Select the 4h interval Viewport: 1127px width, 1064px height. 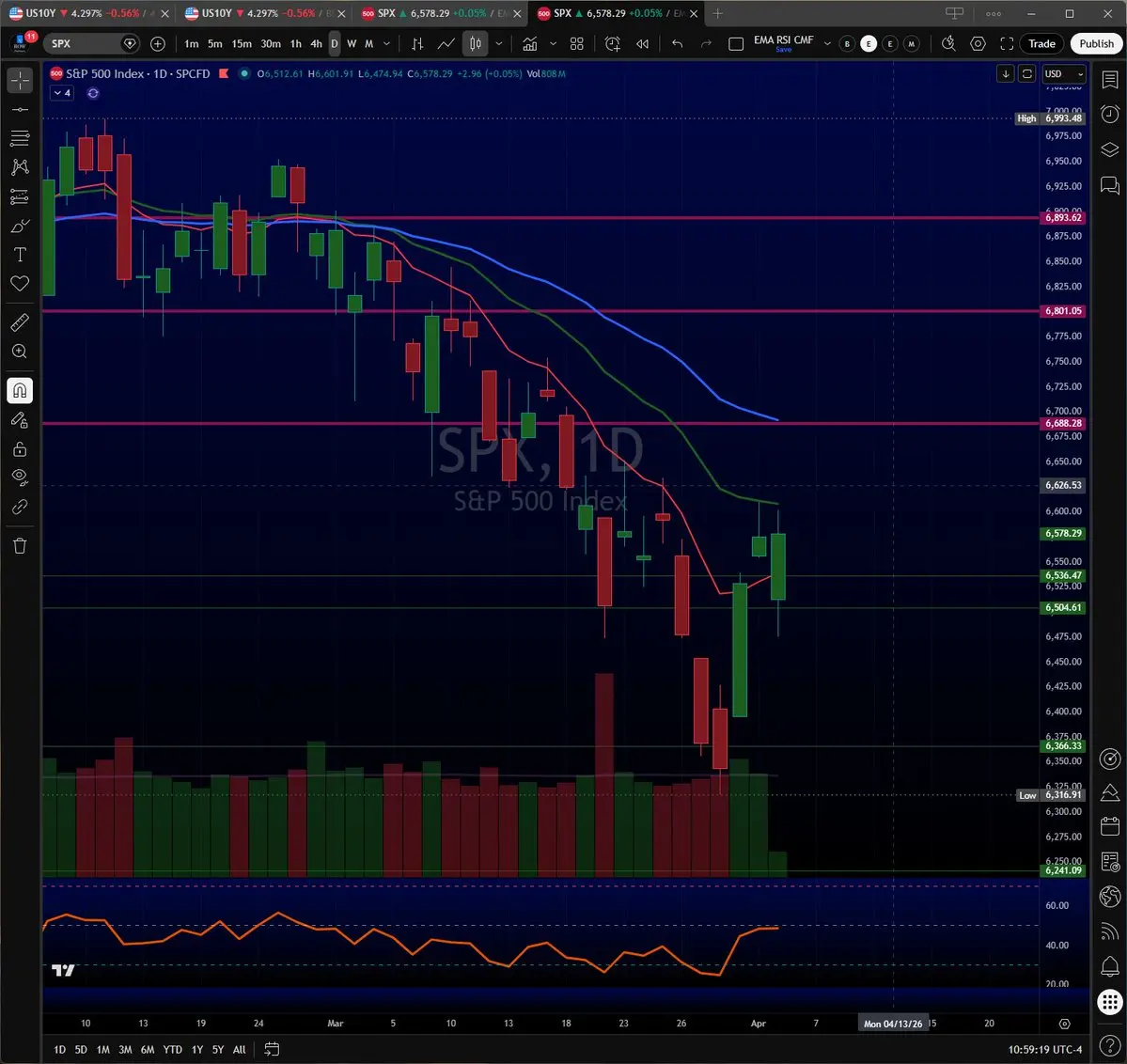tap(316, 44)
